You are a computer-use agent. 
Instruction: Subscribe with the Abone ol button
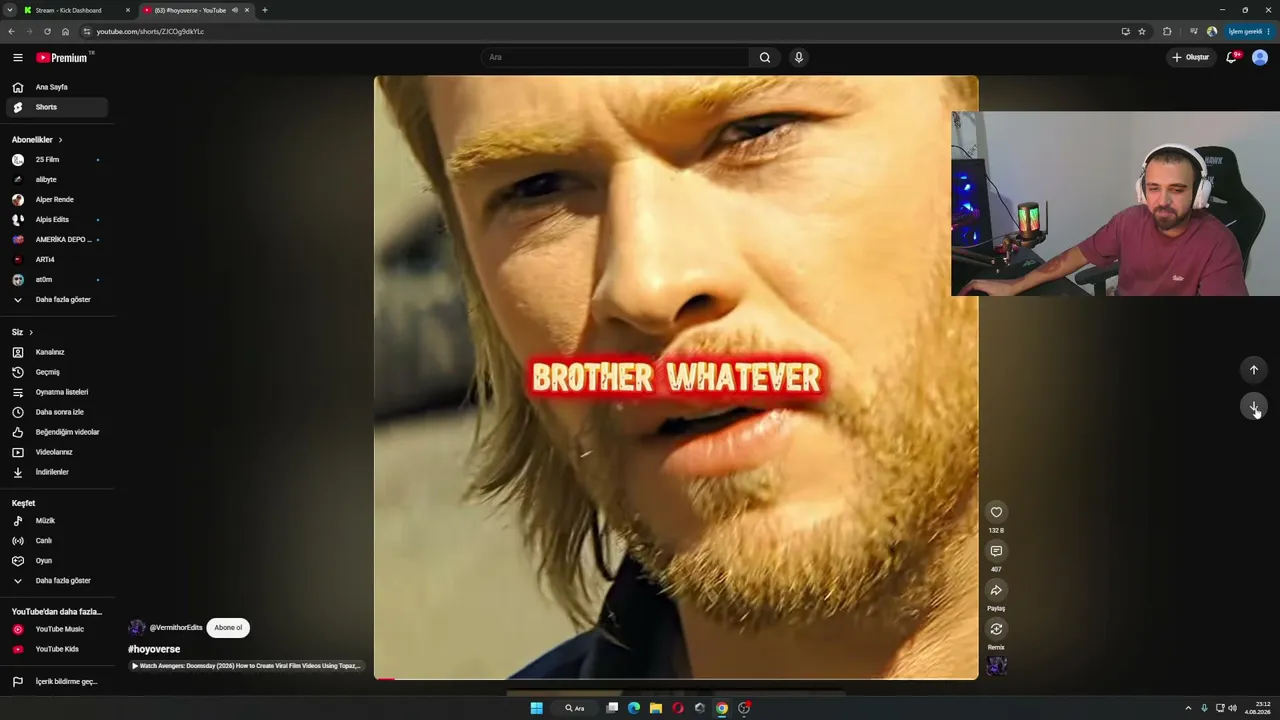tap(228, 628)
